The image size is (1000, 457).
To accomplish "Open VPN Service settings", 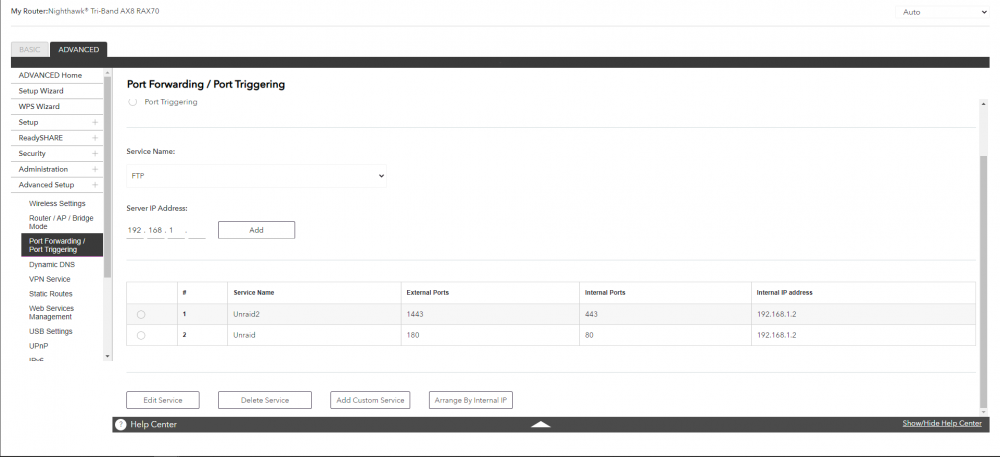I will click(50, 279).
